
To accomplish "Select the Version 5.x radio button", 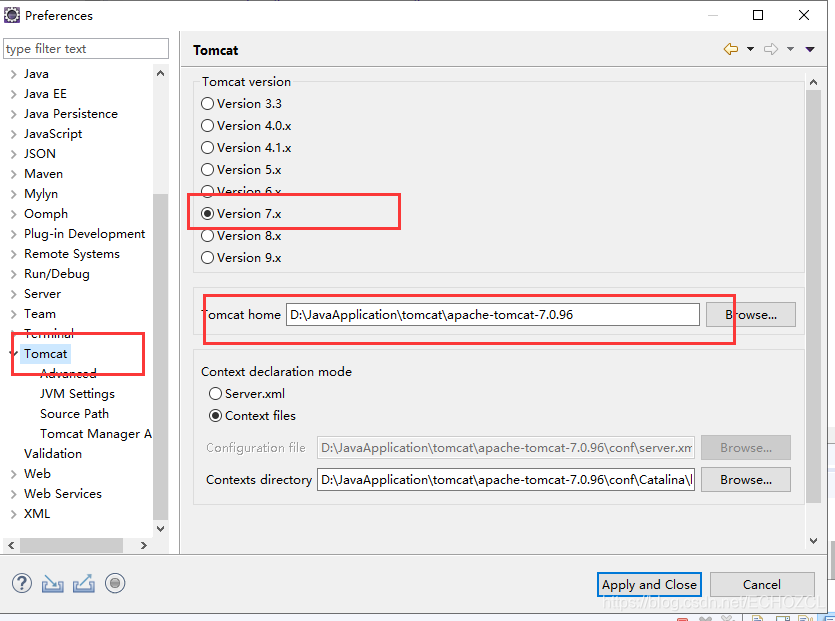I will [207, 169].
